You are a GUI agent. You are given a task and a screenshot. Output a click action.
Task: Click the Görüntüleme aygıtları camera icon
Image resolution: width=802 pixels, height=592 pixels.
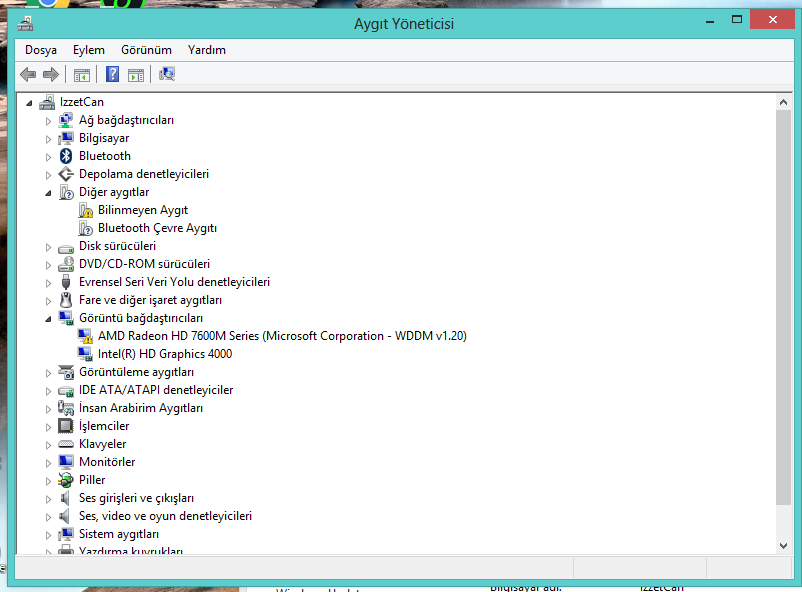click(66, 372)
